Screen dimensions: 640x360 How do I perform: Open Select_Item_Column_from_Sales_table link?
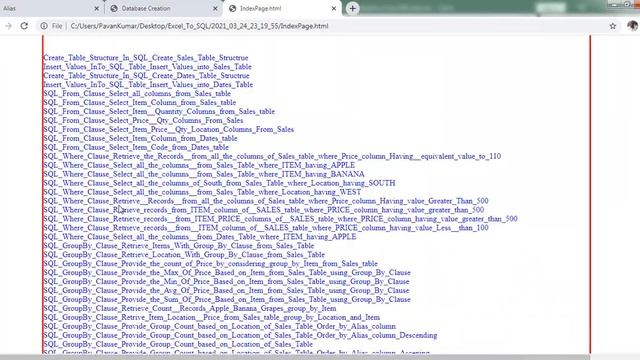click(139, 102)
